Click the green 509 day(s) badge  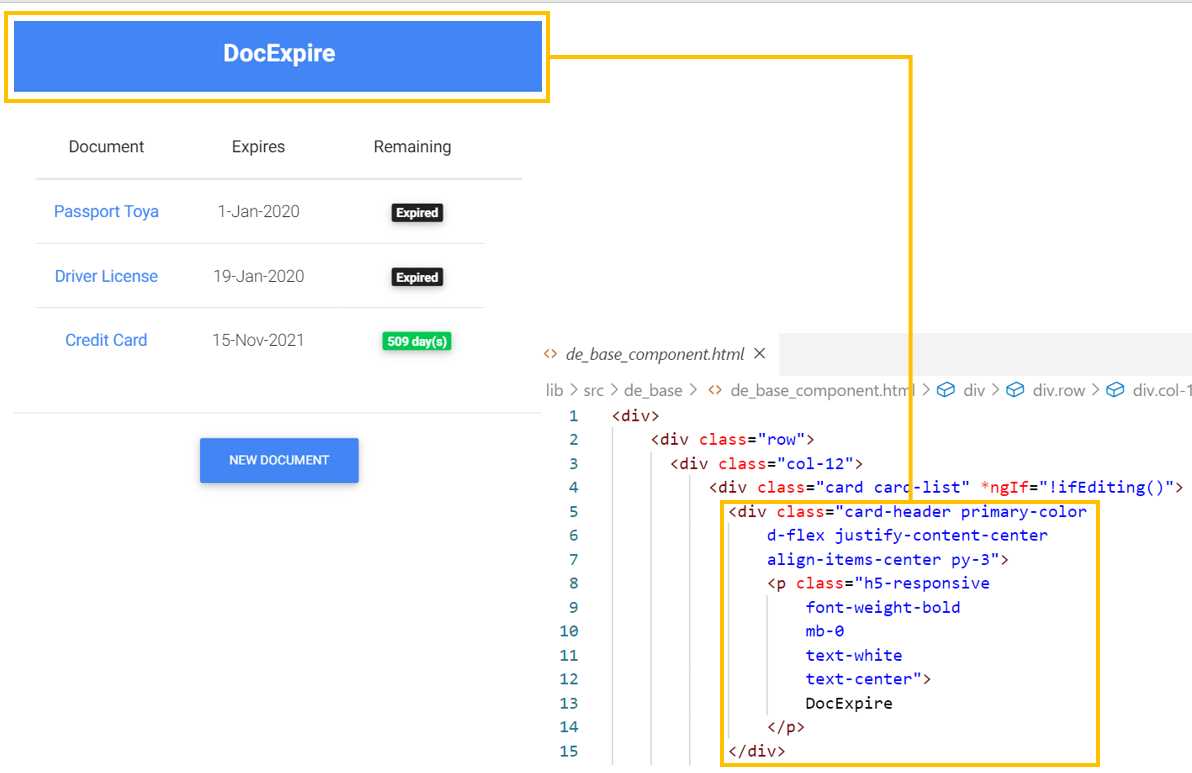pos(417,341)
